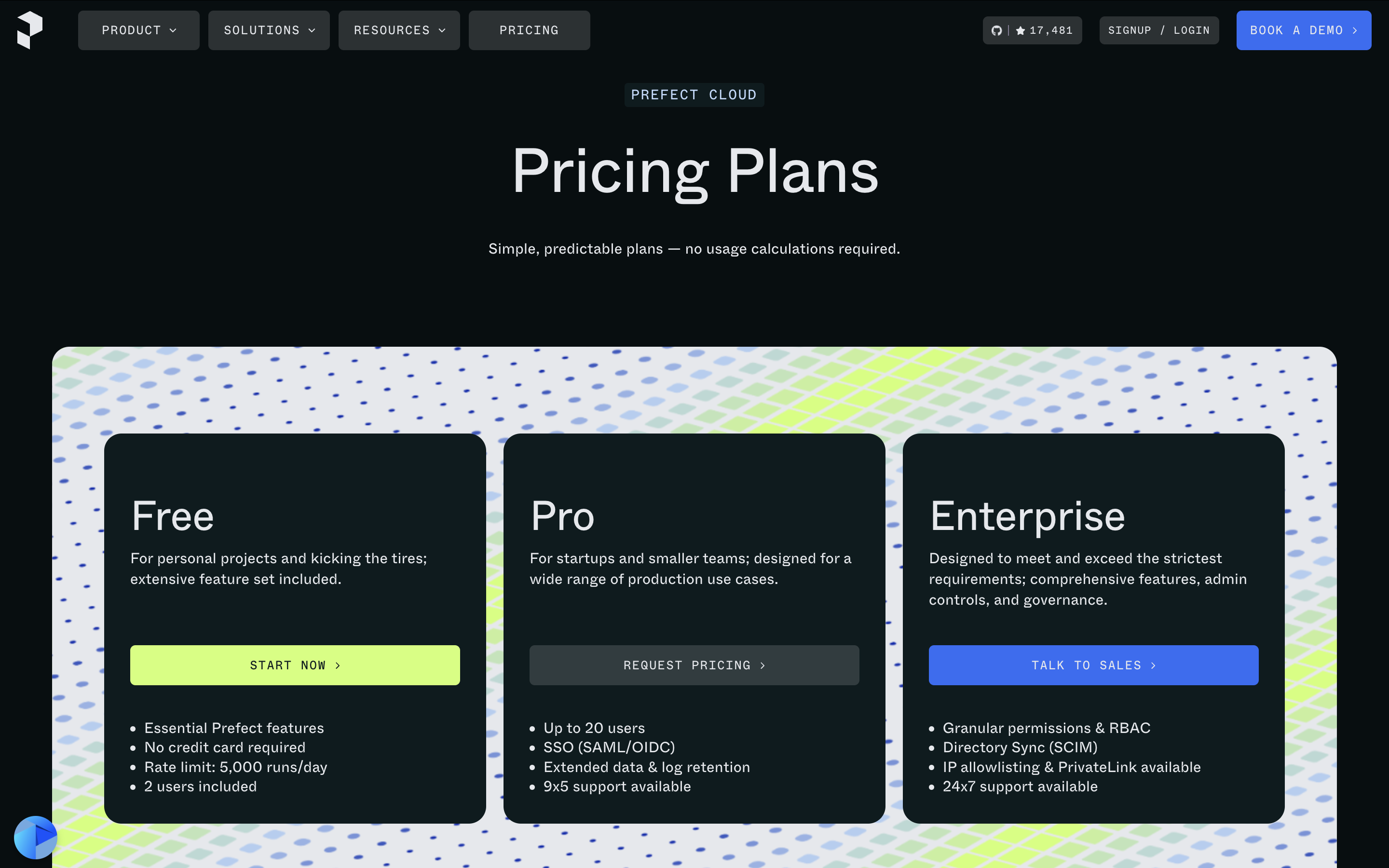Select the Pricing menu item
This screenshot has height=868, width=1389.
(x=529, y=30)
